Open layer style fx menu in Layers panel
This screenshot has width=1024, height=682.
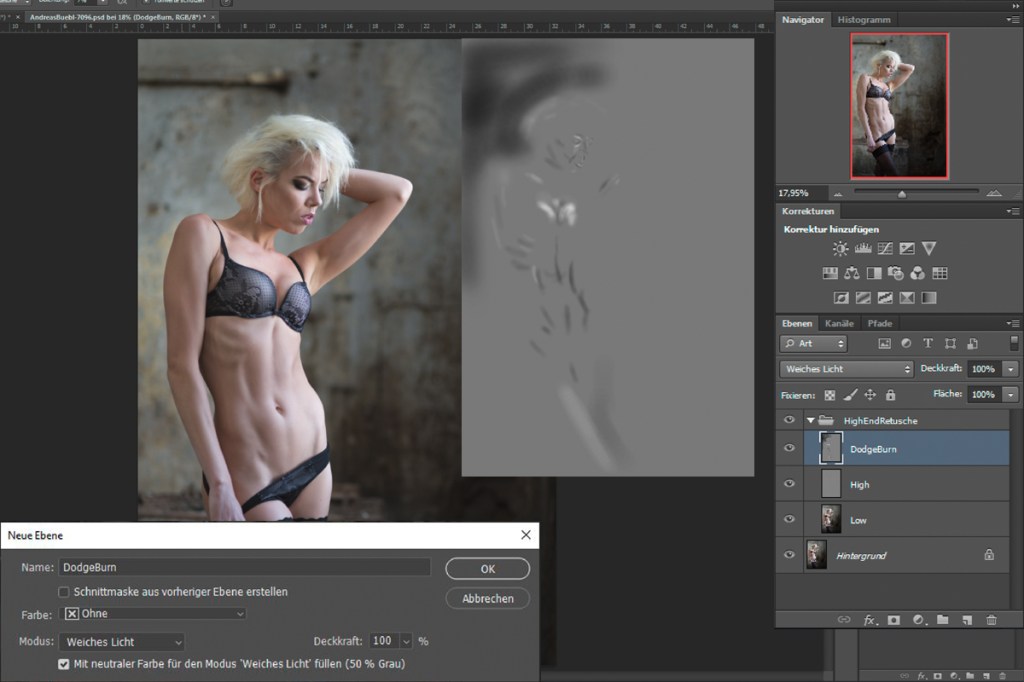[x=870, y=620]
